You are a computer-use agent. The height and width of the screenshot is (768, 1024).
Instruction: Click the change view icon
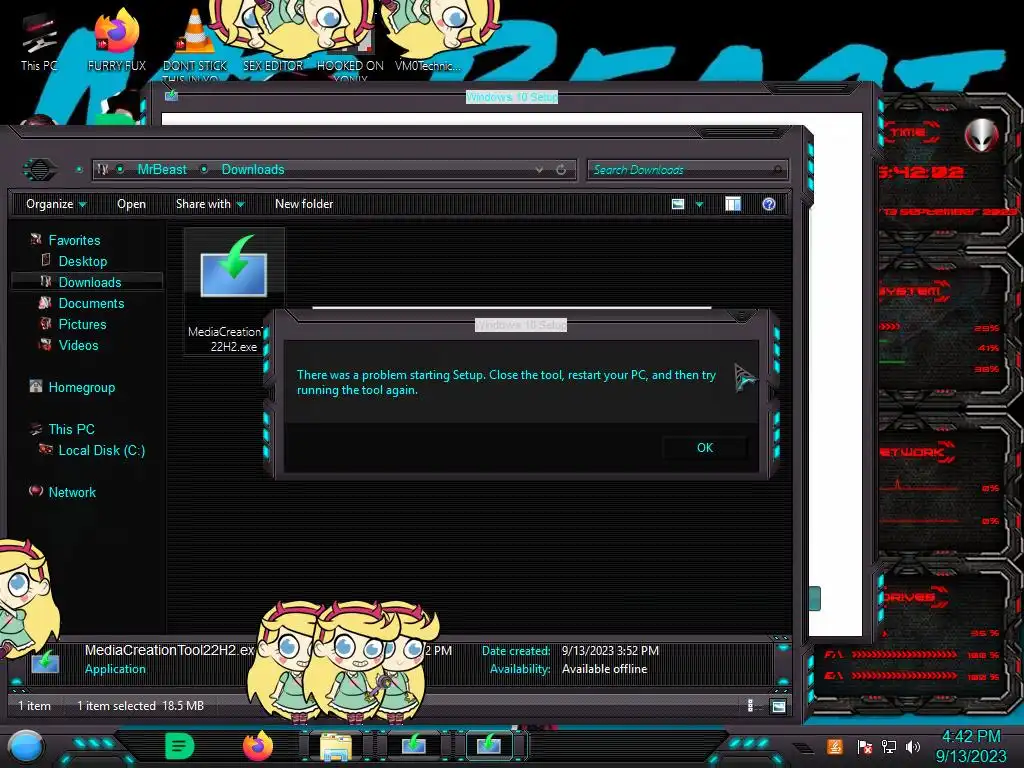point(678,204)
